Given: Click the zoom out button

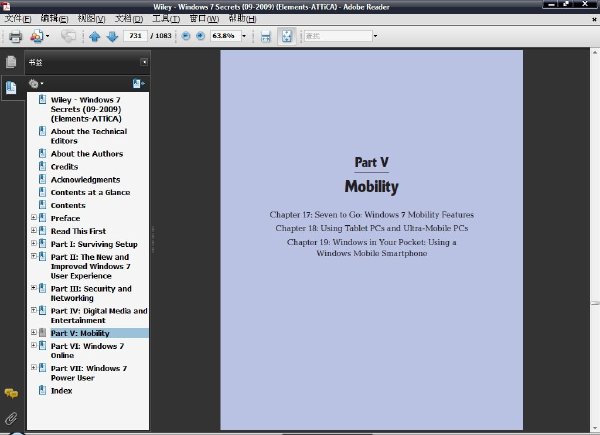Looking at the screenshot, I should pos(186,36).
